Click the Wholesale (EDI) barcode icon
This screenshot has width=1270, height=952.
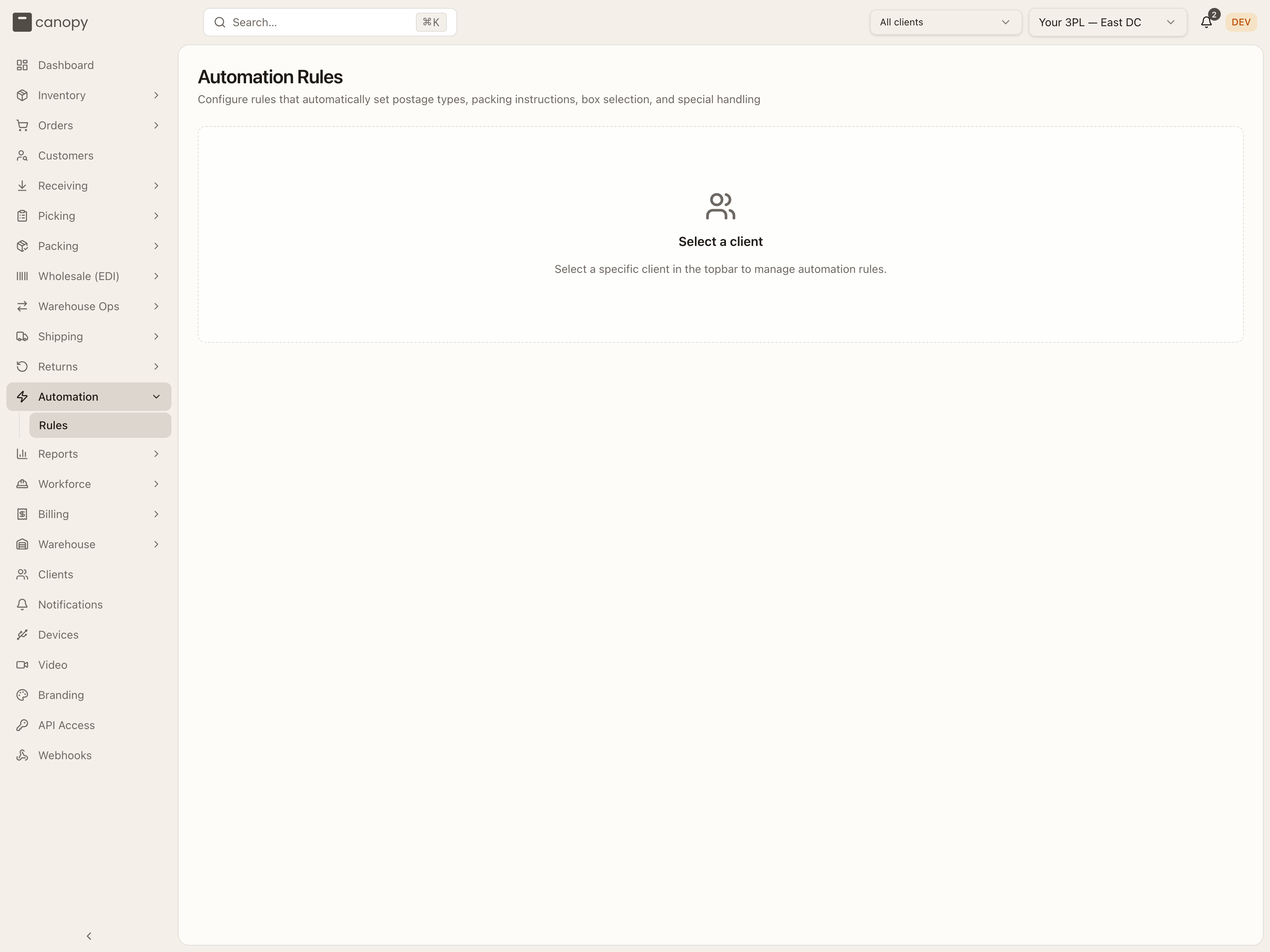pyautogui.click(x=22, y=276)
